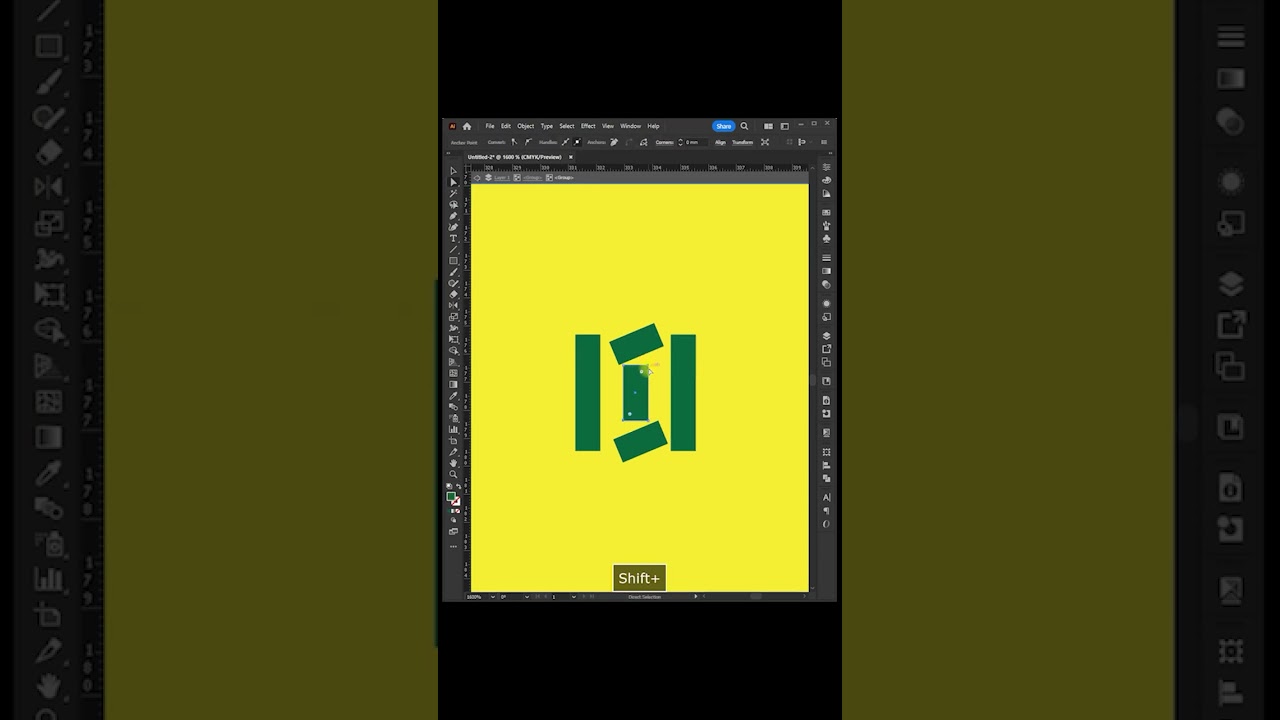Image resolution: width=1280 pixels, height=720 pixels.
Task: Open the File menu
Action: 490,126
